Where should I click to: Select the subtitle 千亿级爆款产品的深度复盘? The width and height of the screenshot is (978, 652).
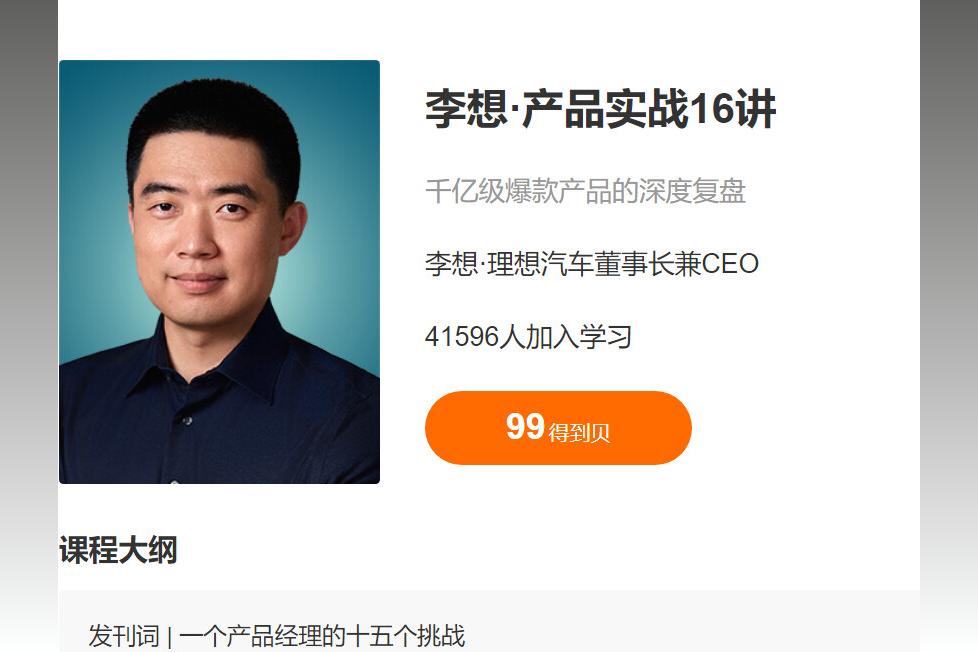[x=586, y=191]
